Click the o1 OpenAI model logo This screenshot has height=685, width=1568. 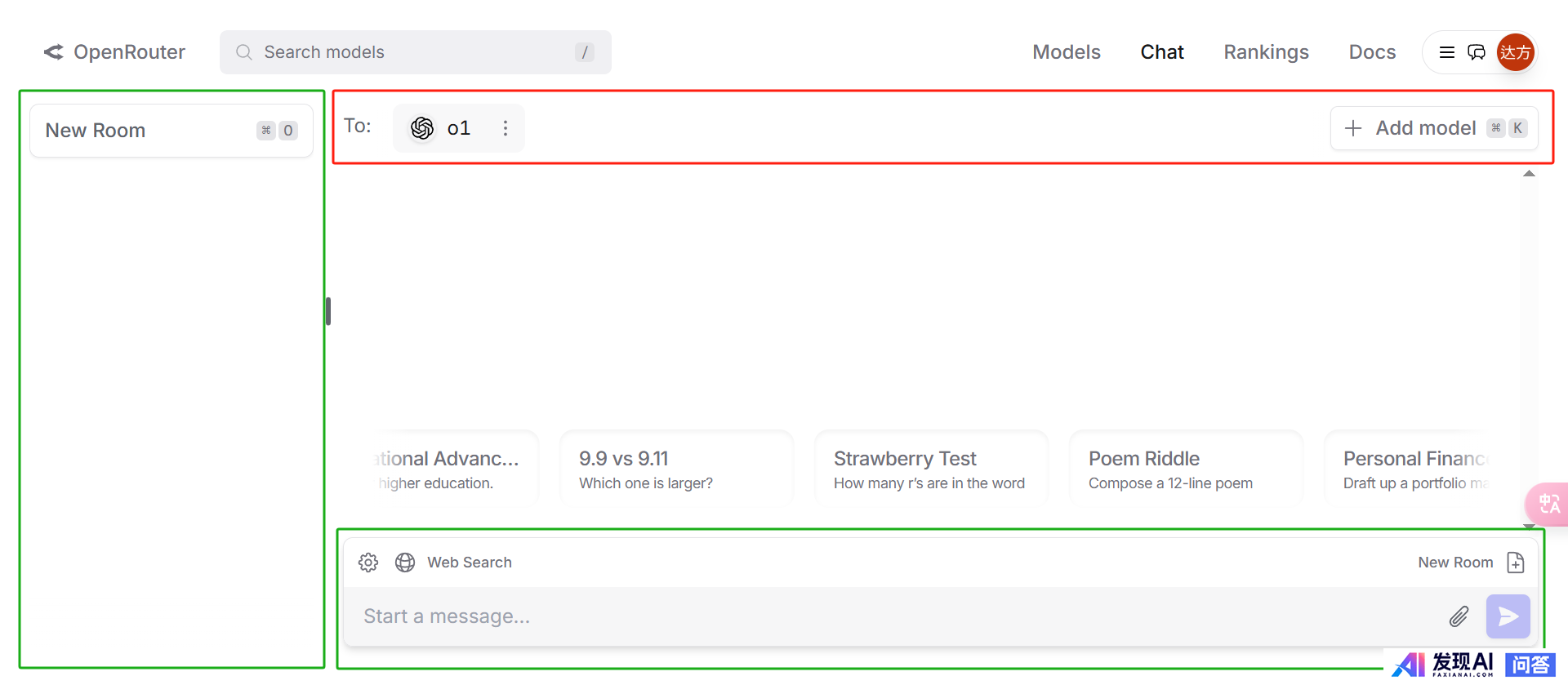422,128
